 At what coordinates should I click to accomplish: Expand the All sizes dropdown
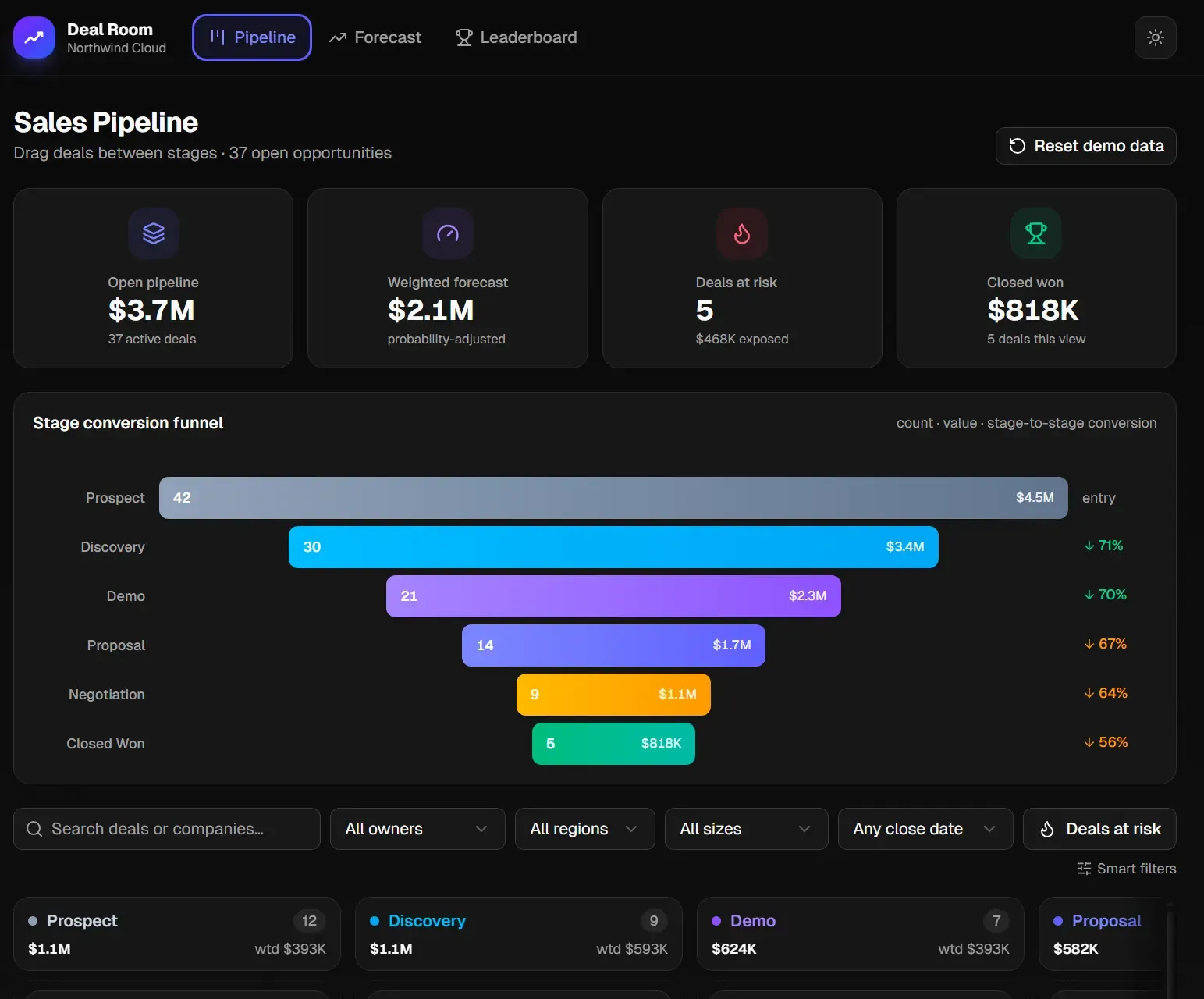point(746,829)
